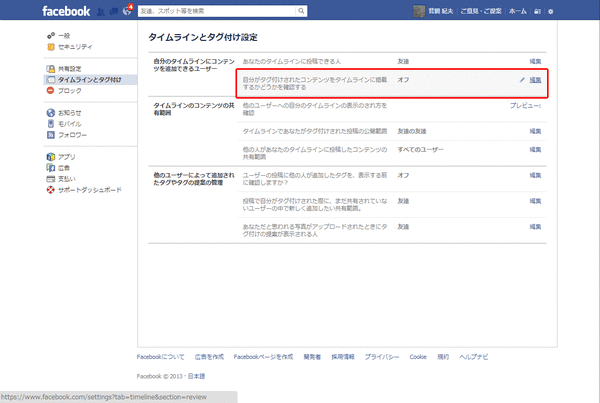Open 採用情報 footer link
600x403 pixels.
pyautogui.click(x=343, y=357)
